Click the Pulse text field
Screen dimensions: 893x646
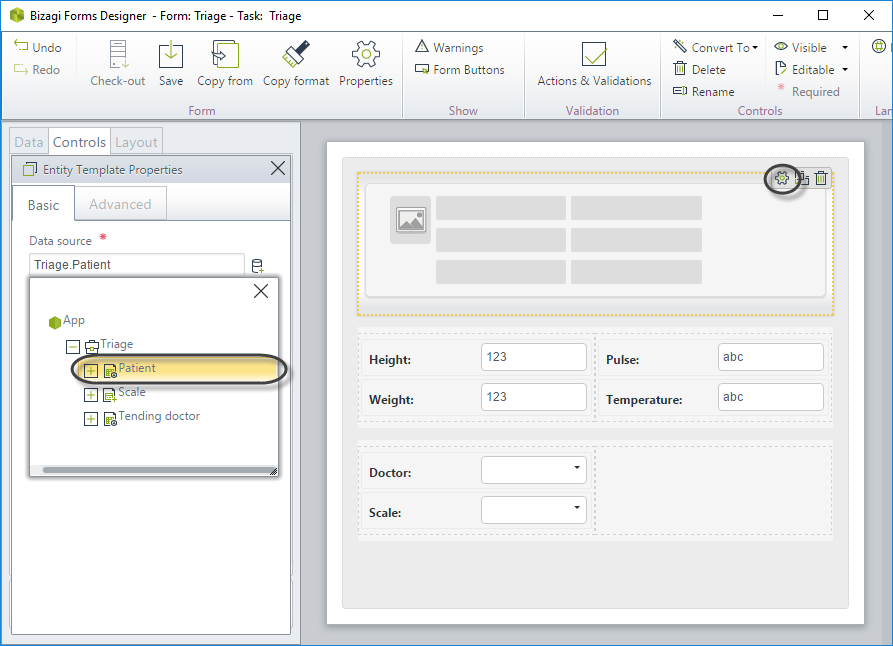(x=771, y=357)
